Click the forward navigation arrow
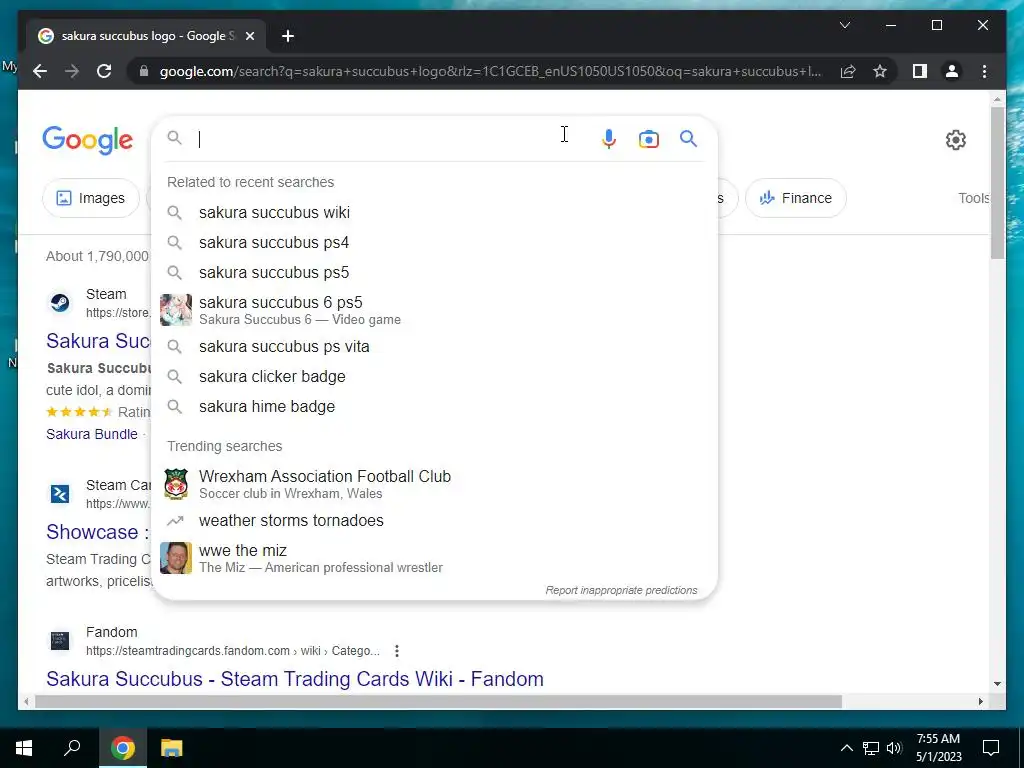The height and width of the screenshot is (768, 1024). pyautogui.click(x=72, y=71)
